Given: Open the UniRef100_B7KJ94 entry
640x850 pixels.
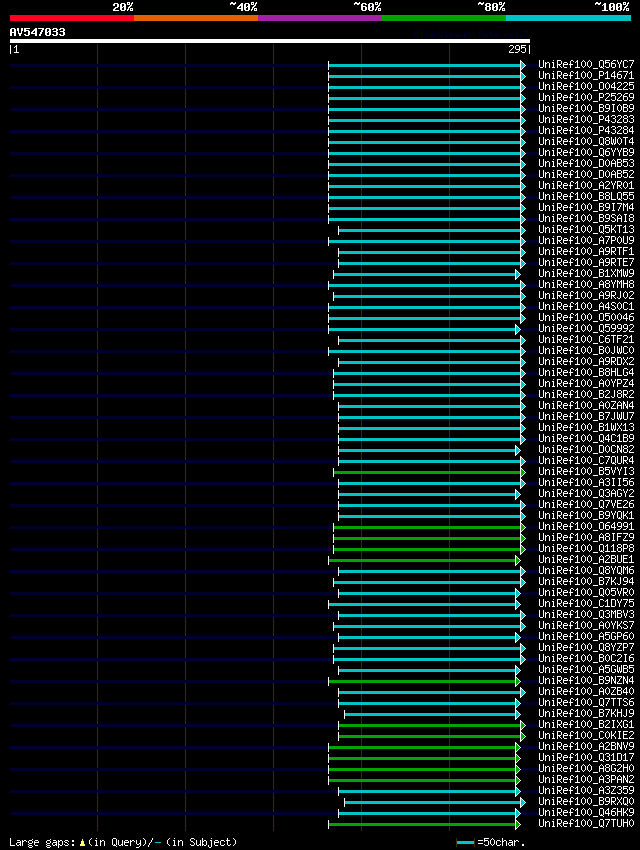Looking at the screenshot, I should point(586,581).
